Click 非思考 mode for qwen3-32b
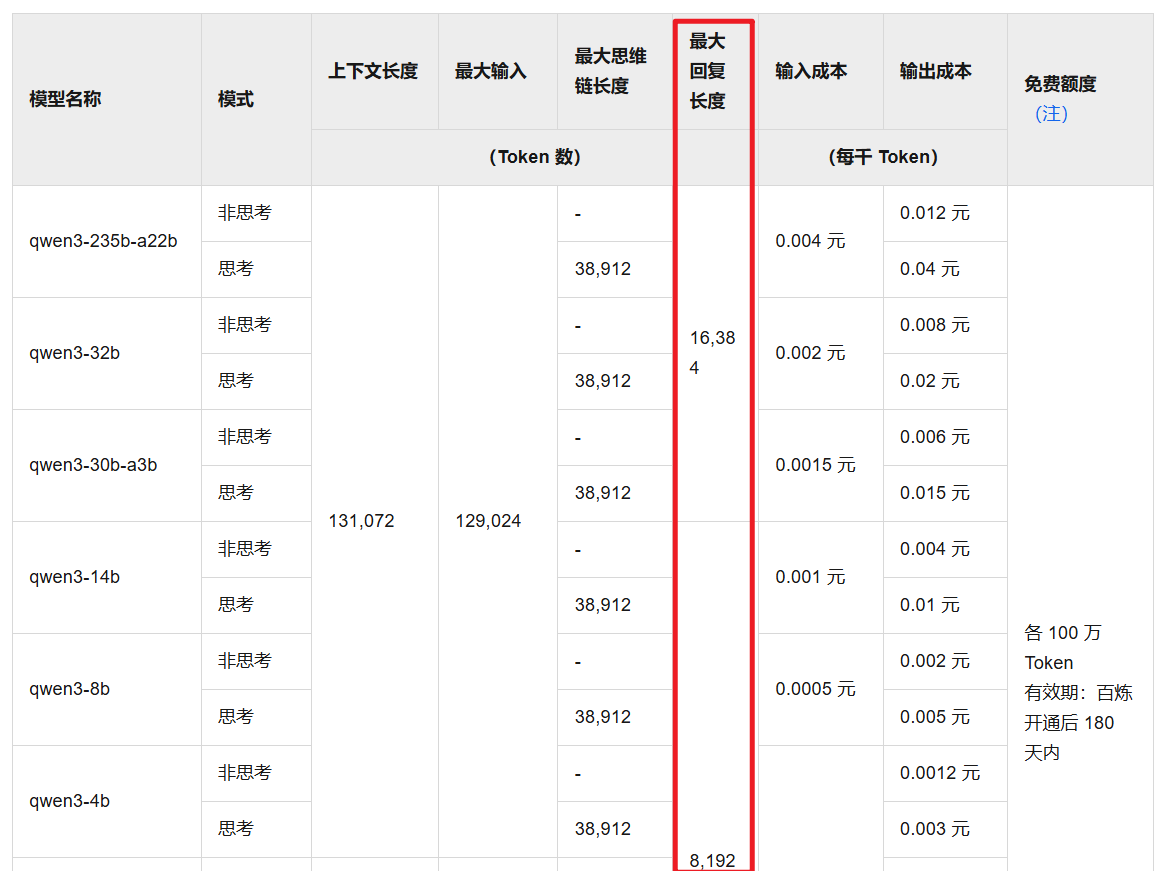 pyautogui.click(x=244, y=325)
